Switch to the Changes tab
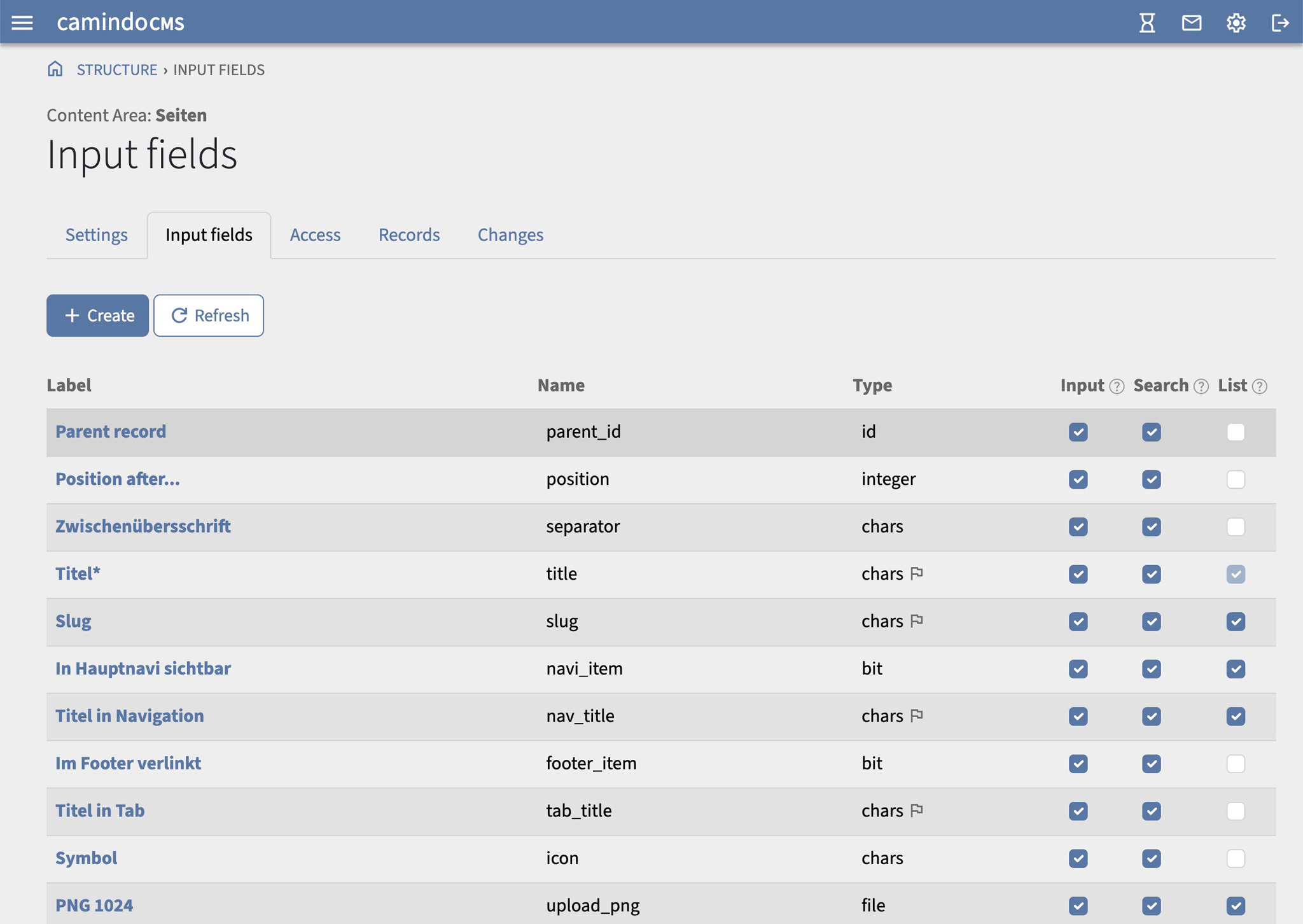 click(510, 235)
